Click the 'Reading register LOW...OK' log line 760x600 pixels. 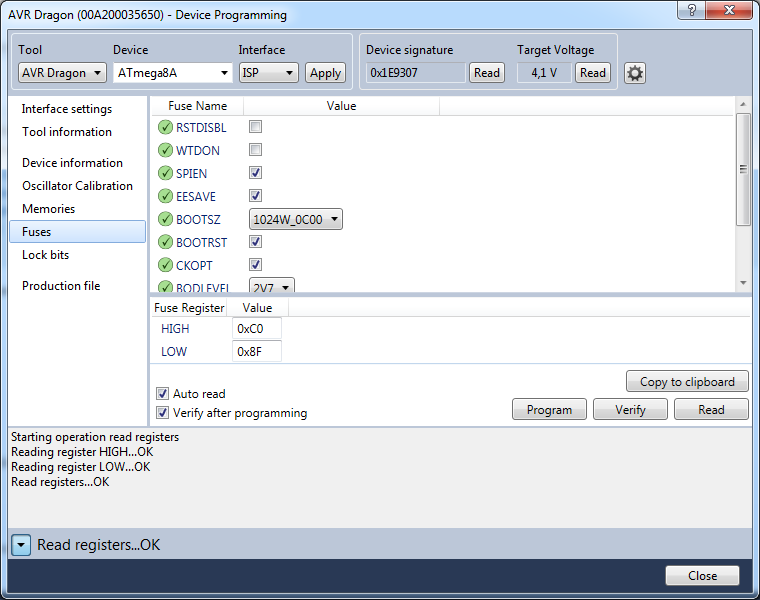coord(80,467)
